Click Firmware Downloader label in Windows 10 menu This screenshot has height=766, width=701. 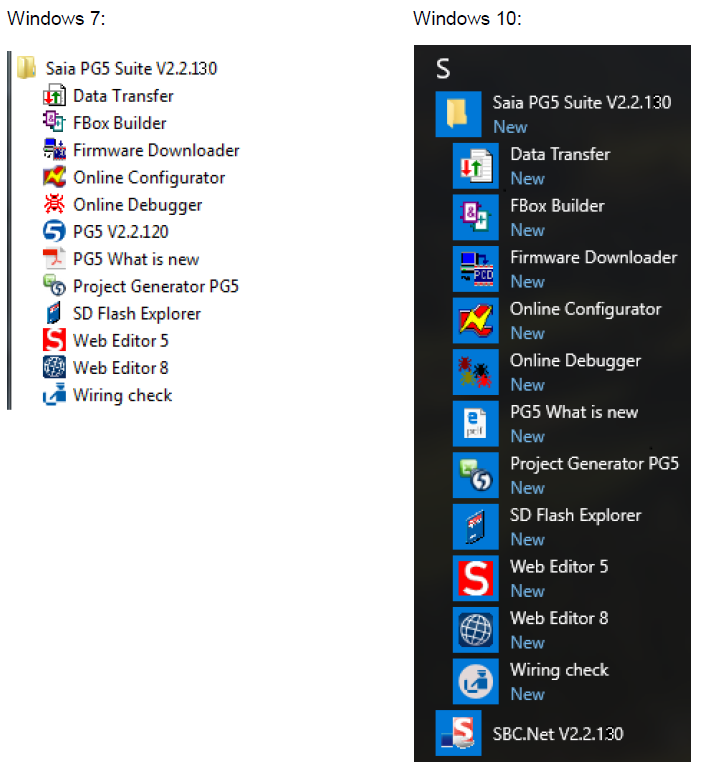[x=594, y=257]
